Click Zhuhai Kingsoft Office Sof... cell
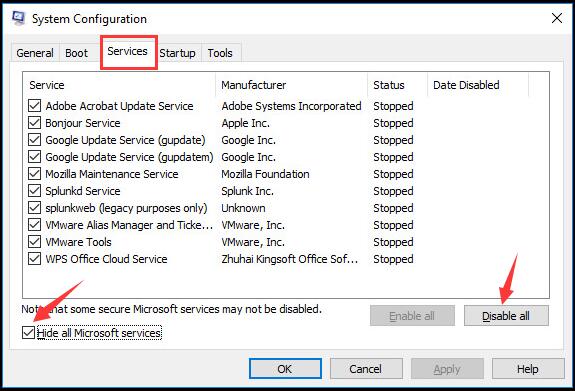The image size is (575, 391). pos(290,259)
